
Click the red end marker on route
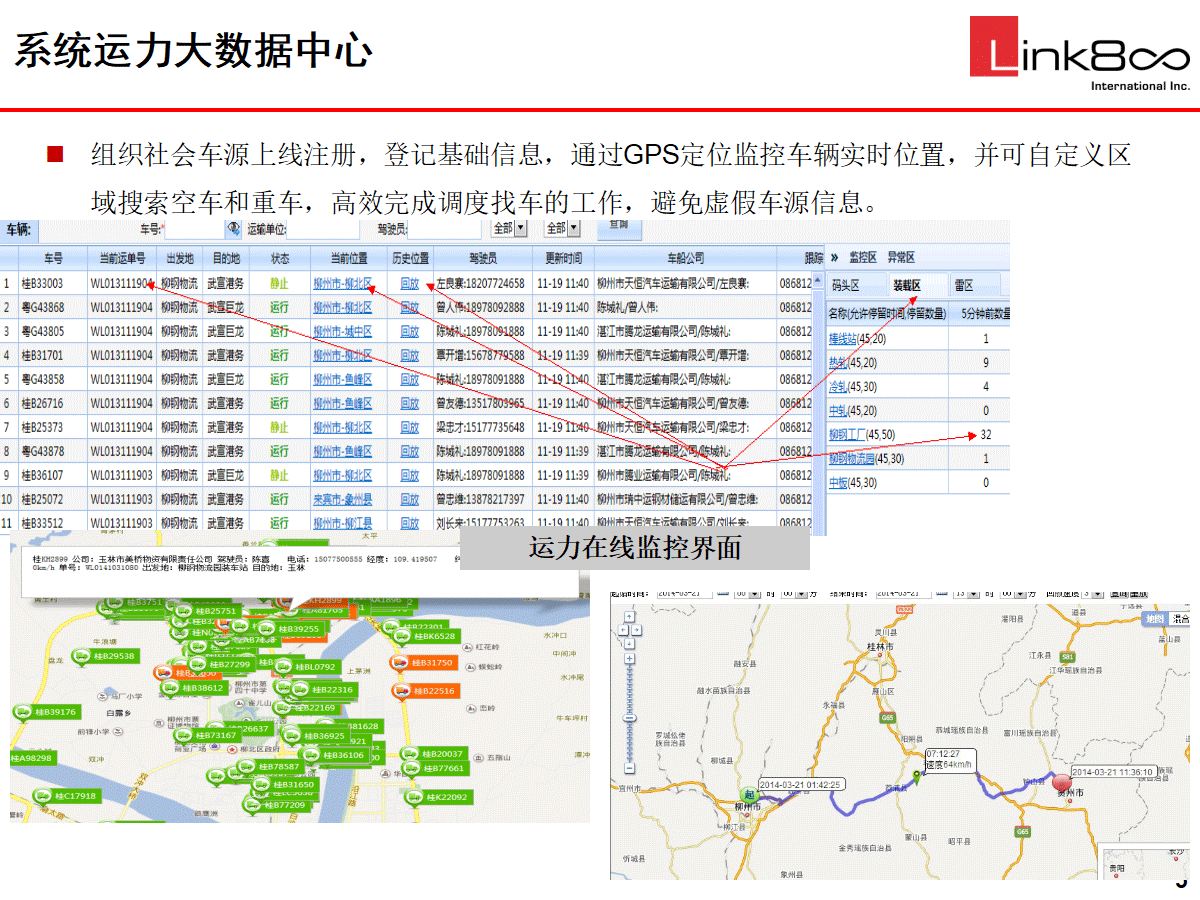point(1062,781)
